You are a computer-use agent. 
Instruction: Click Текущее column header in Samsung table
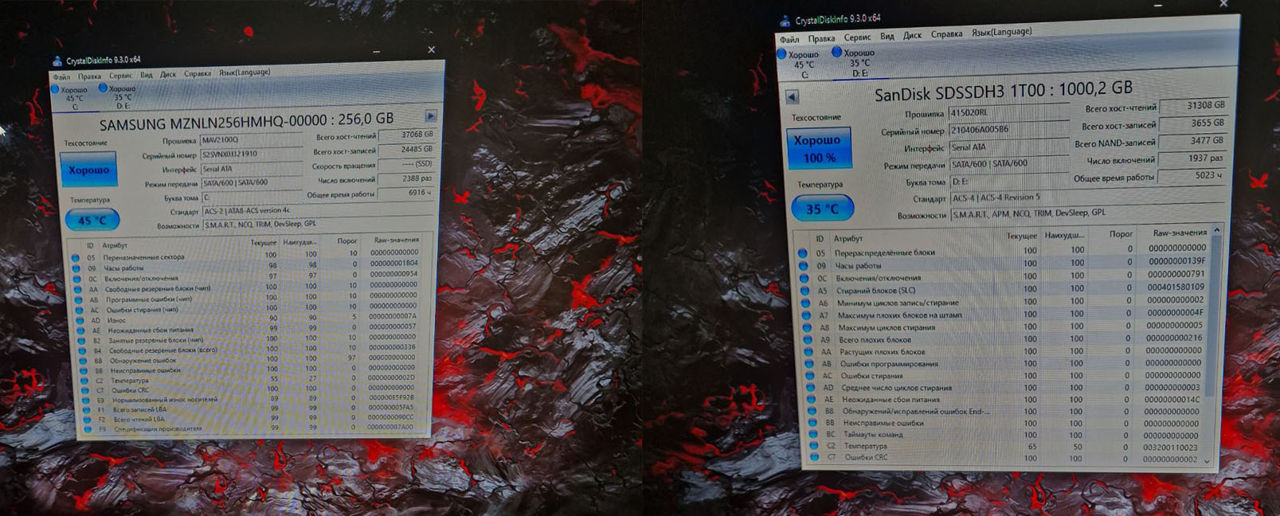coord(265,242)
